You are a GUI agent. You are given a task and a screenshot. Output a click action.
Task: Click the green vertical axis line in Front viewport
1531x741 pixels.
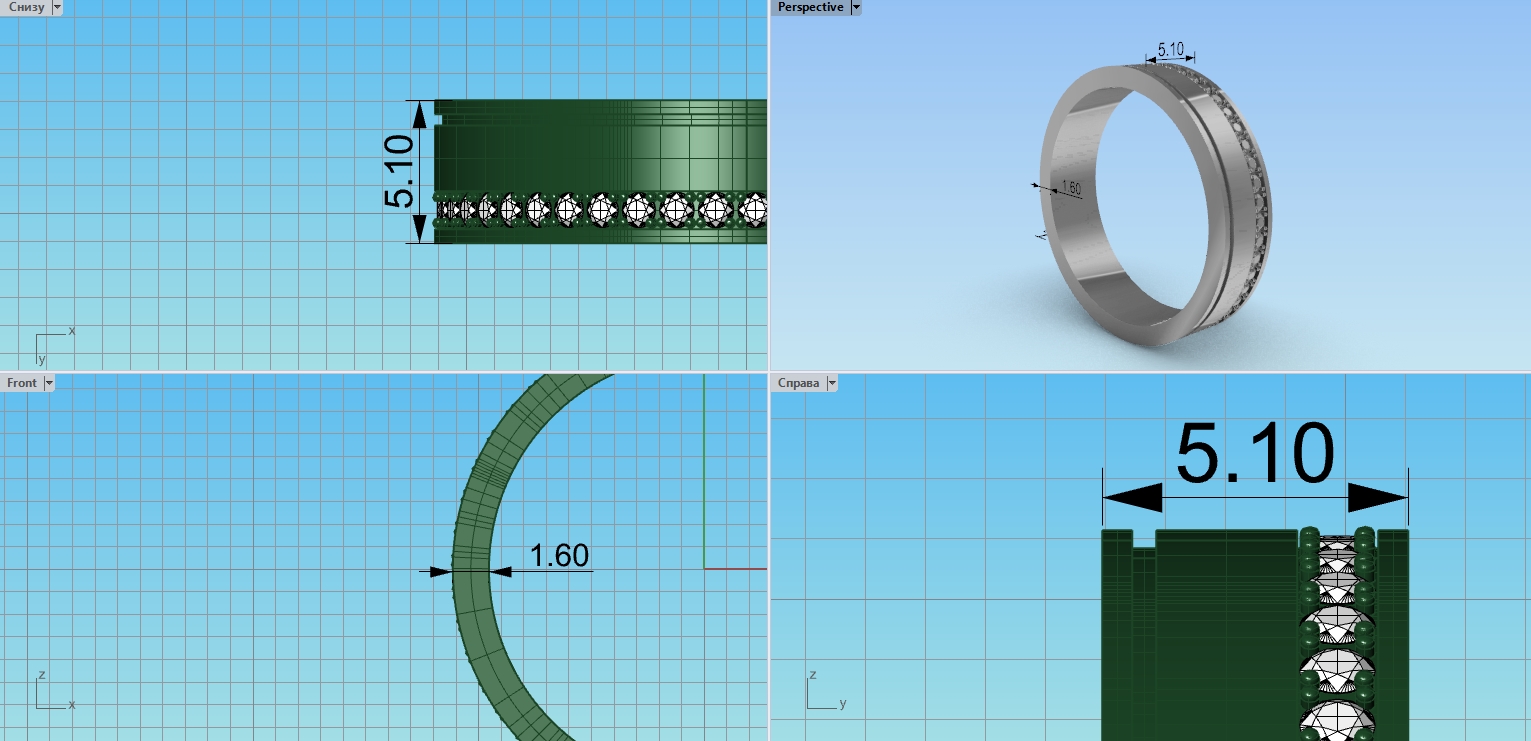click(x=704, y=470)
